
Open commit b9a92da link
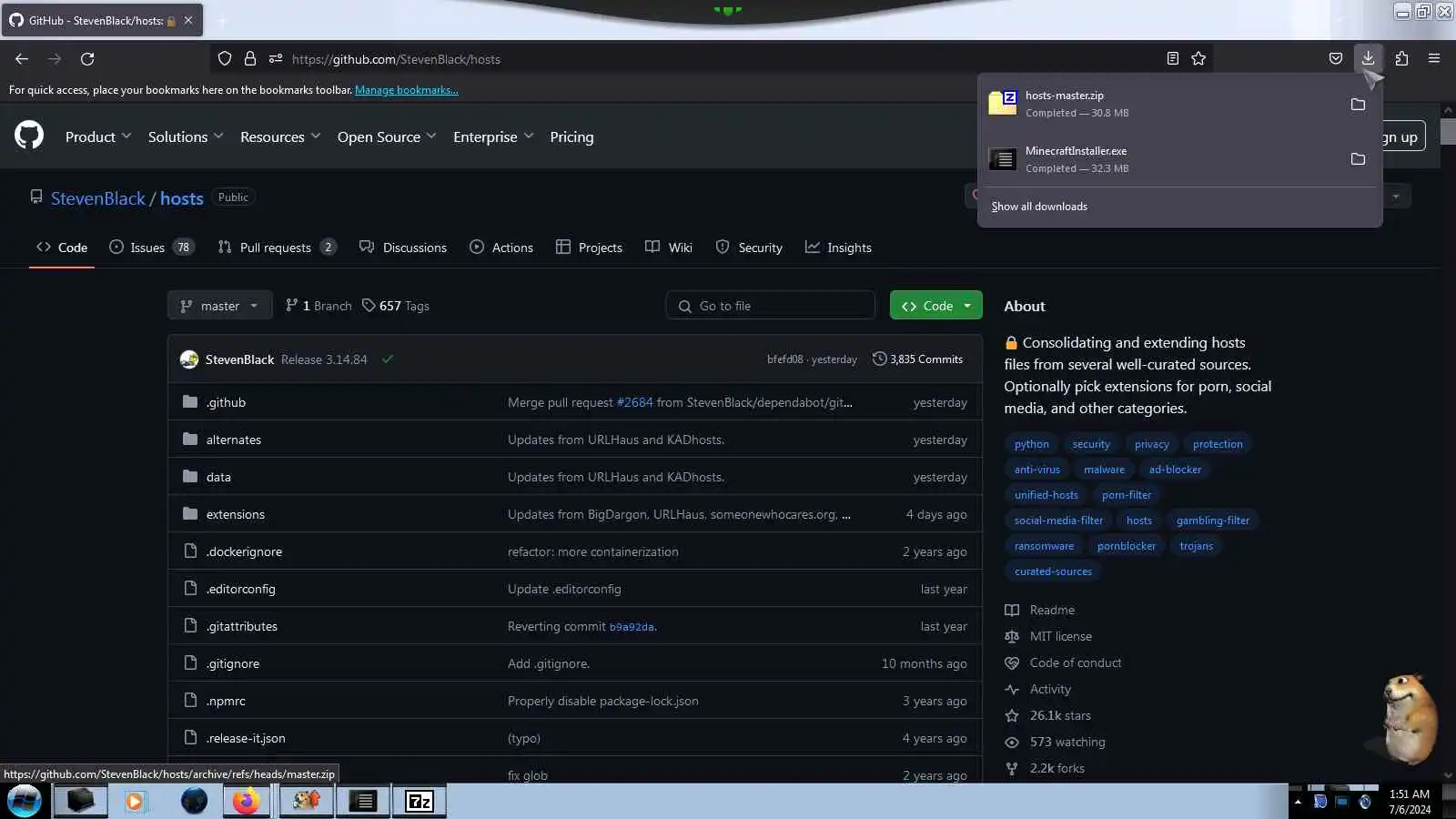(x=632, y=627)
